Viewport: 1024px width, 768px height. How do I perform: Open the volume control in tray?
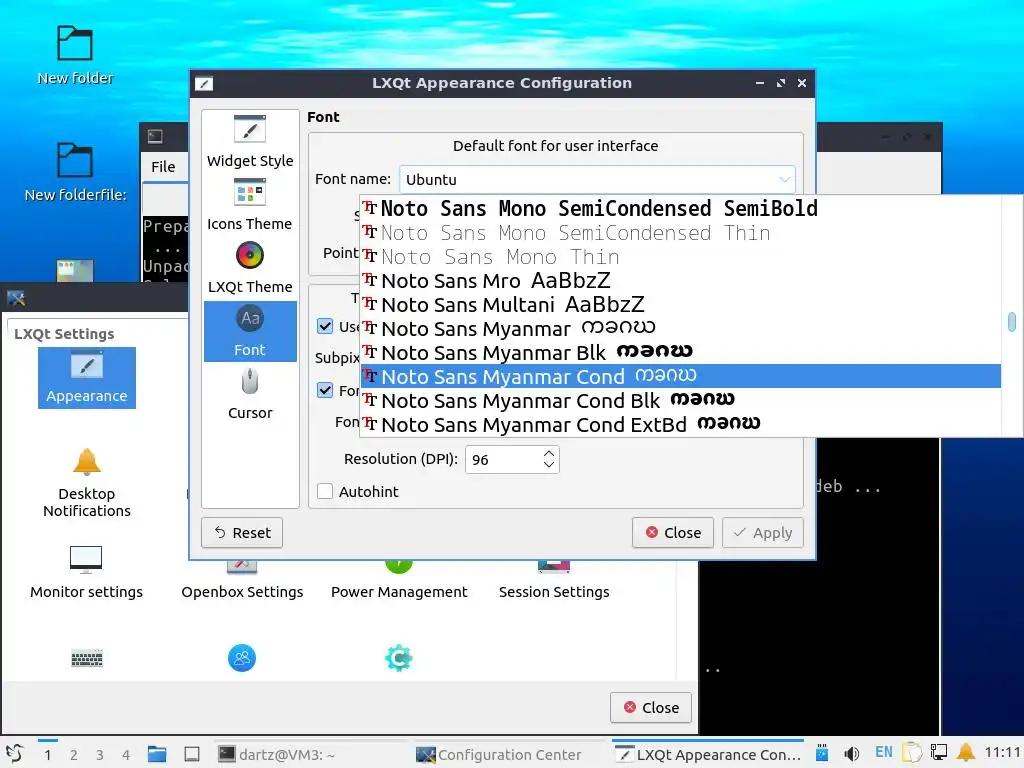[852, 754]
